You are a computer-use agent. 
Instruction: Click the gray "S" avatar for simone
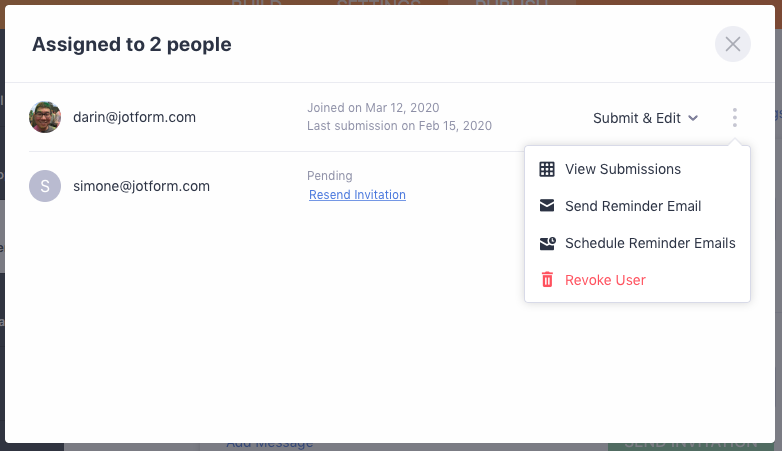45,186
